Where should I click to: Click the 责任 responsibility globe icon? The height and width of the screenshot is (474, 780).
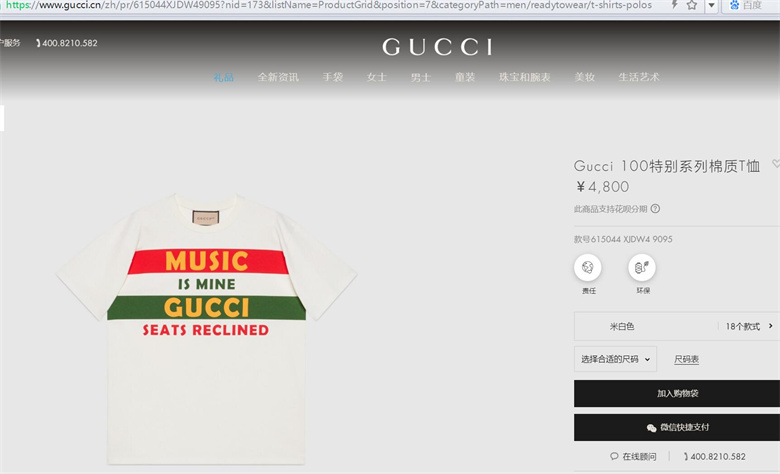pos(587,268)
